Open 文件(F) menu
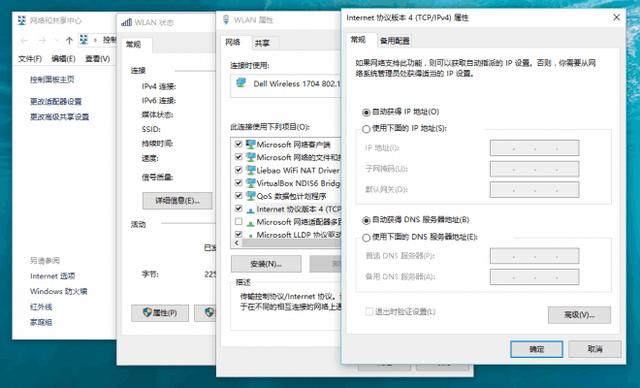Image resolution: width=640 pixels, height=388 pixels. coord(30,59)
